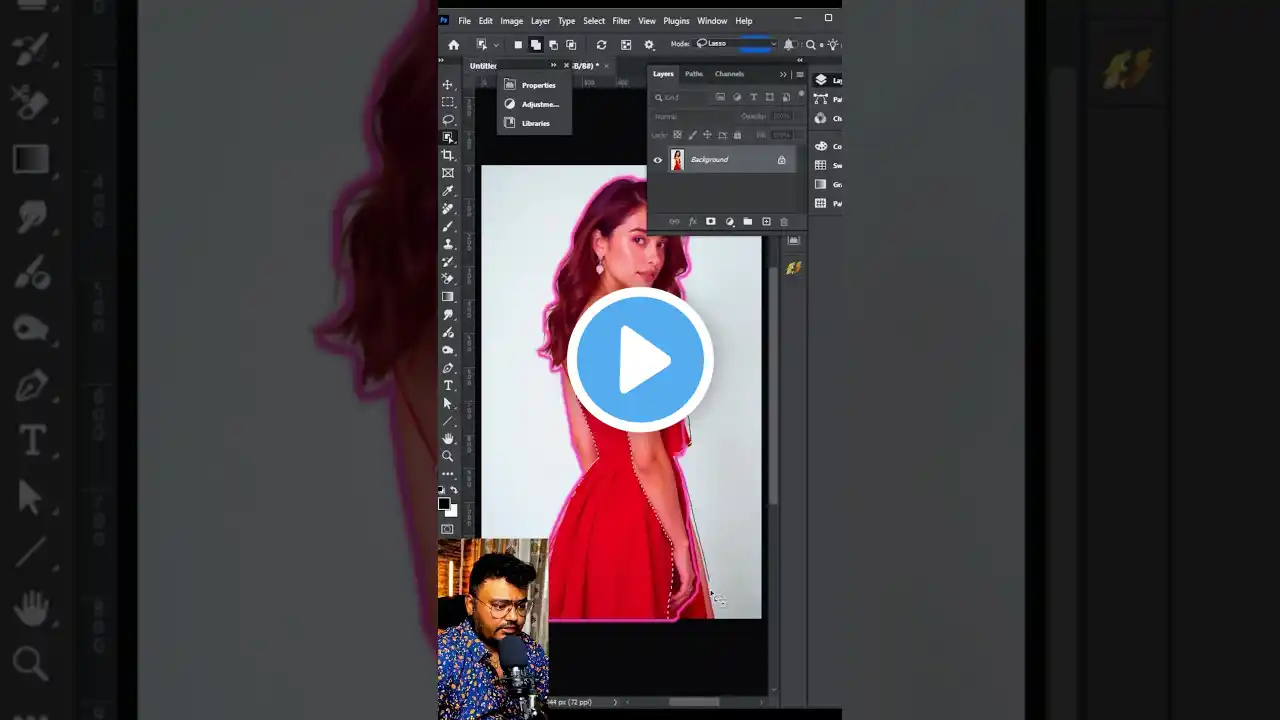Open the Normal blend mode dropdown
The height and width of the screenshot is (720, 1280).
click(693, 116)
